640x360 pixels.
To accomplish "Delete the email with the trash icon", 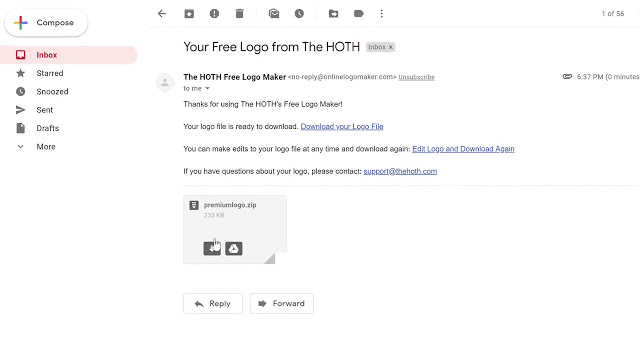I will pyautogui.click(x=240, y=14).
